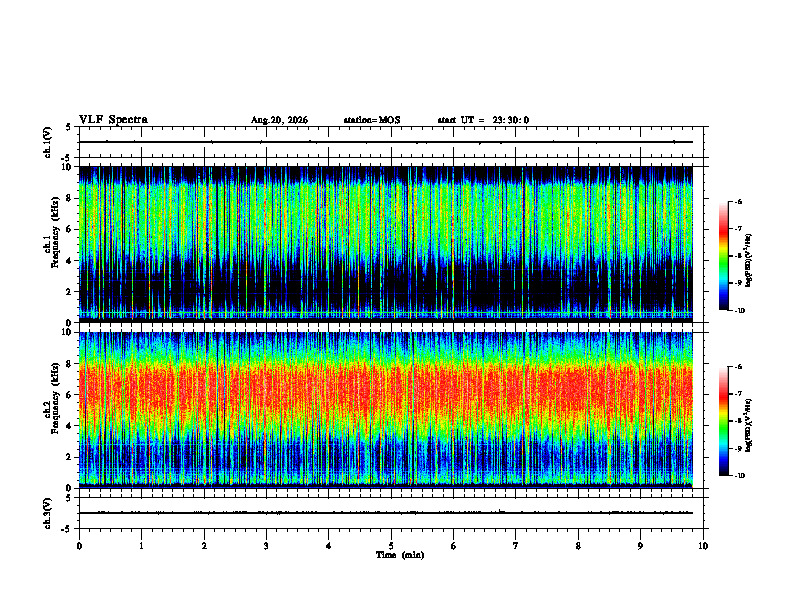The image size is (792, 612).
Task: Click the ch.3 waveform trace line
Action: tap(386, 513)
